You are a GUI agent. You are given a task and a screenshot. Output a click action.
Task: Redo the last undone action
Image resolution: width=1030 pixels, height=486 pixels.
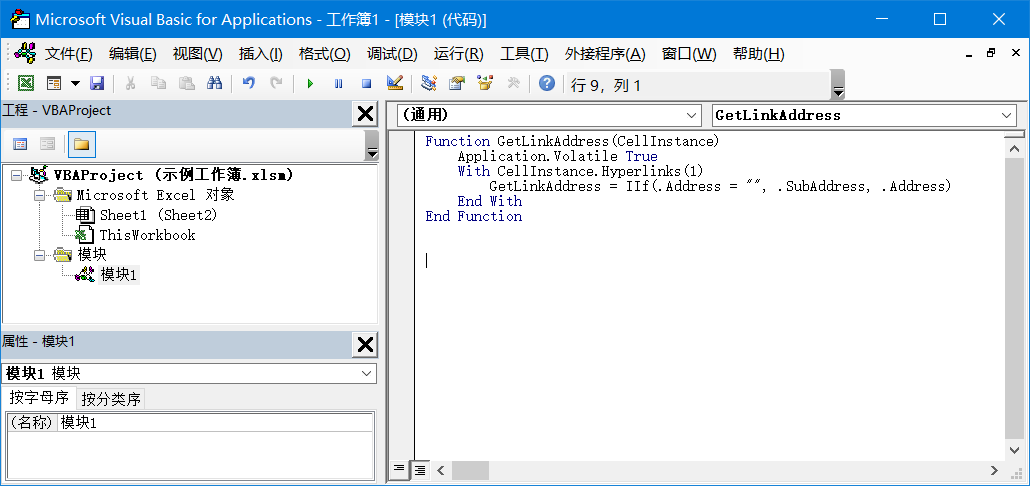[277, 83]
